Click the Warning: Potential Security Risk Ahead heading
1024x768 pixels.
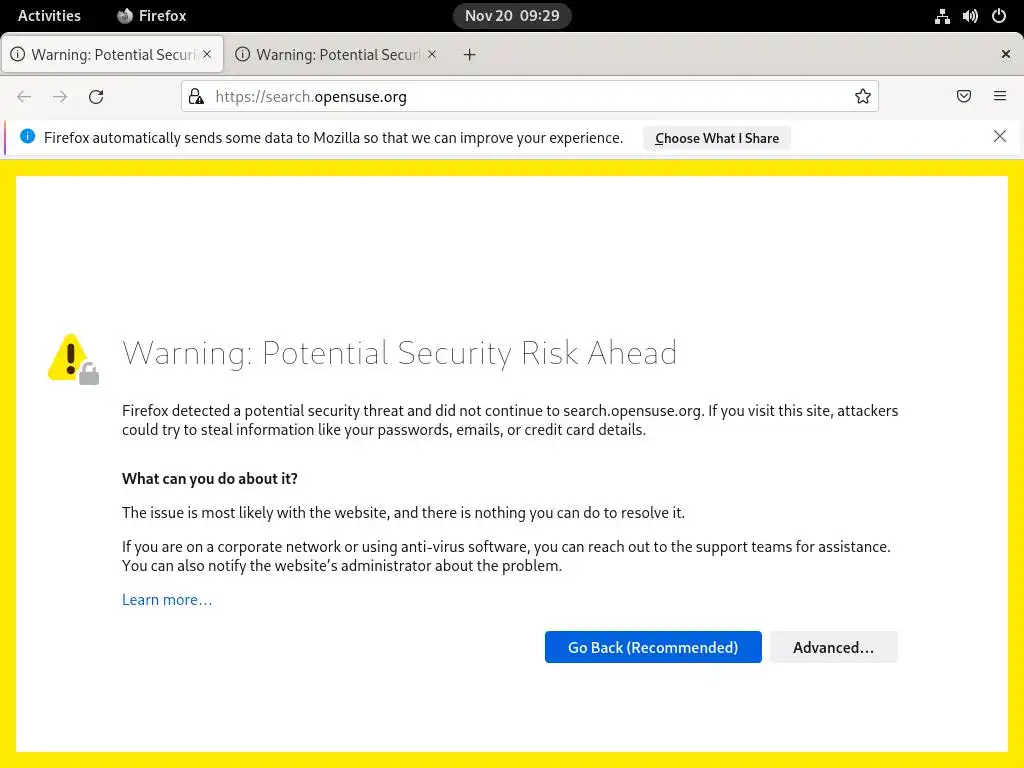(x=400, y=353)
